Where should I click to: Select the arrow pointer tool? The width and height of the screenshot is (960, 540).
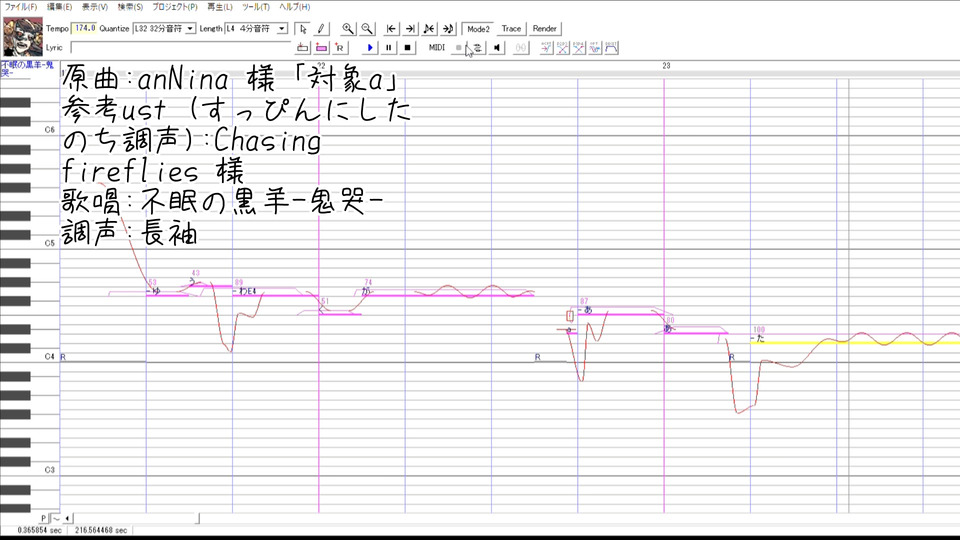(x=303, y=29)
